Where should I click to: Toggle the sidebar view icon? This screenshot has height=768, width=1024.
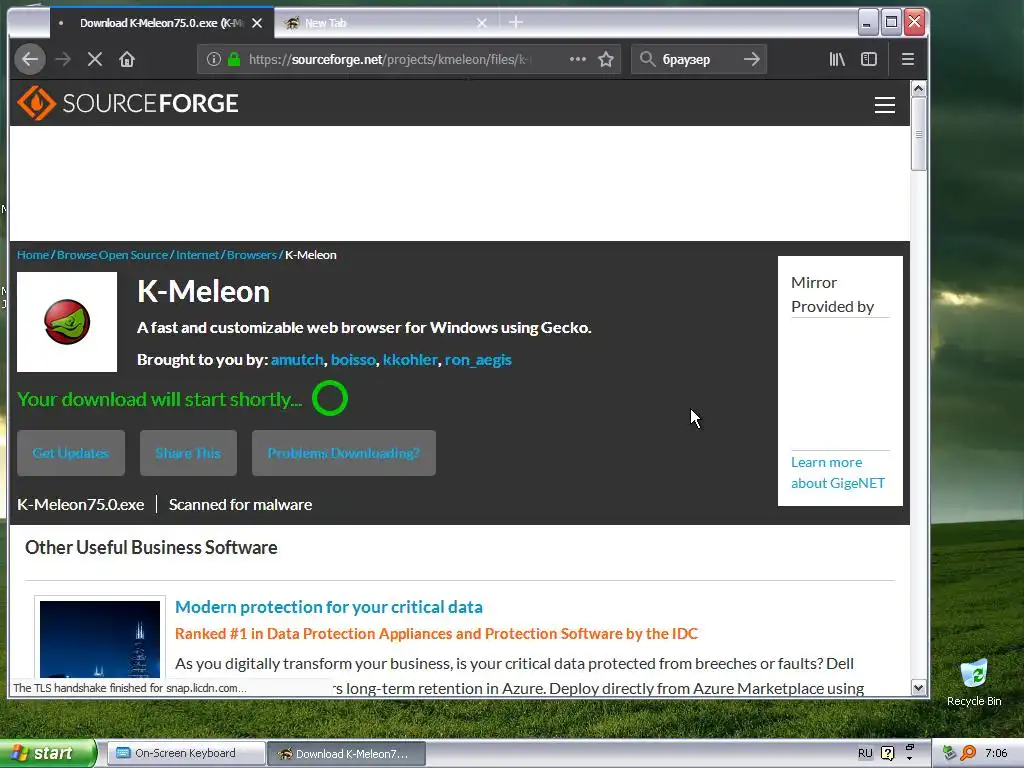tap(869, 59)
